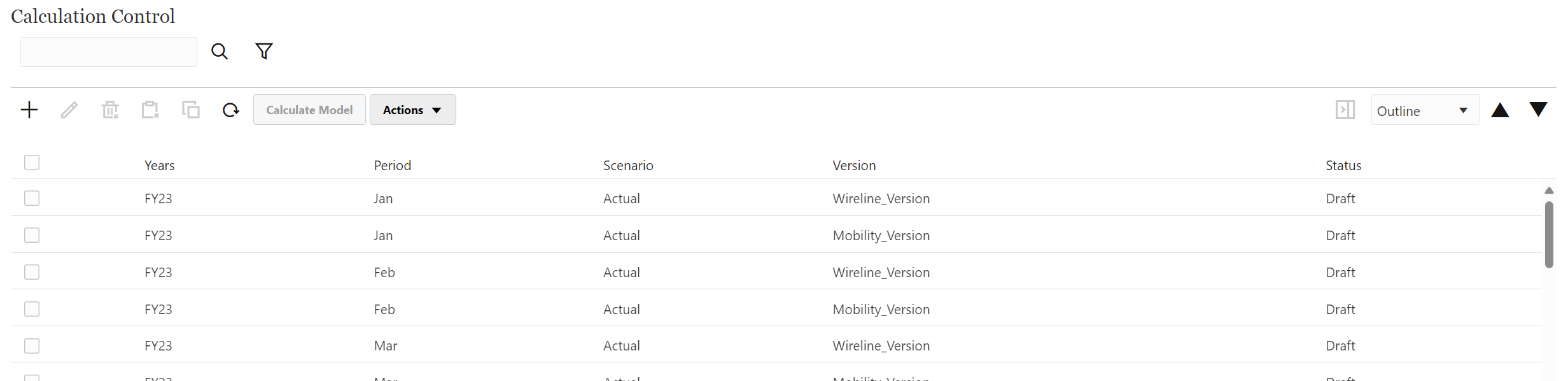Click the Status column header
1568x381 pixels.
tap(1343, 166)
